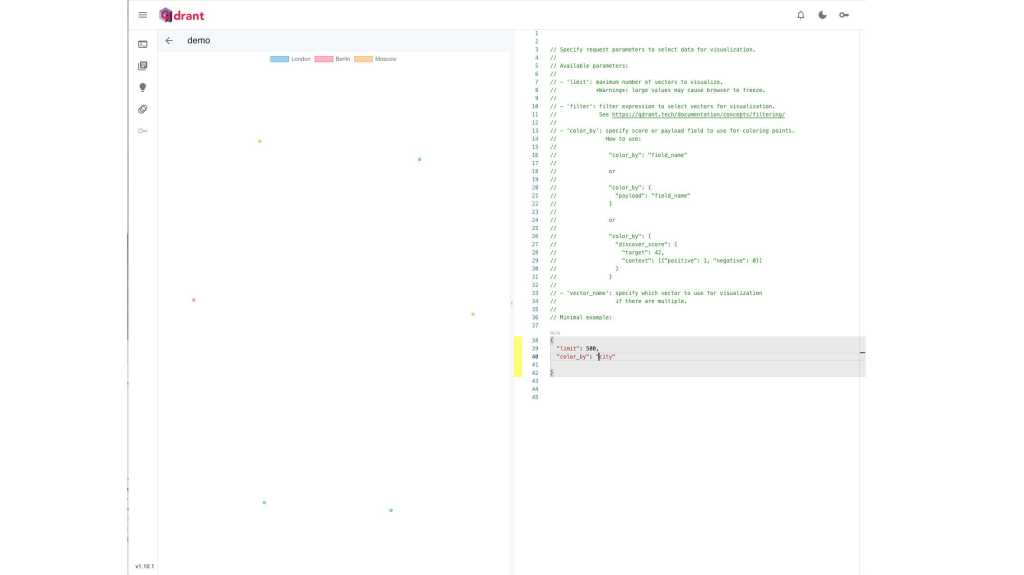Viewport: 1024px width, 575px height.
Task: Click the Qdrant logo
Action: (x=182, y=15)
